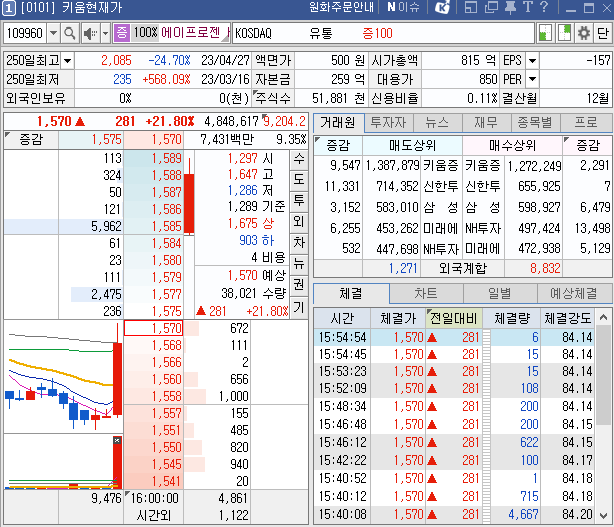The width and height of the screenshot is (614, 527).
Task: Click the 단 button
Action: pyautogui.click(x=603, y=33)
